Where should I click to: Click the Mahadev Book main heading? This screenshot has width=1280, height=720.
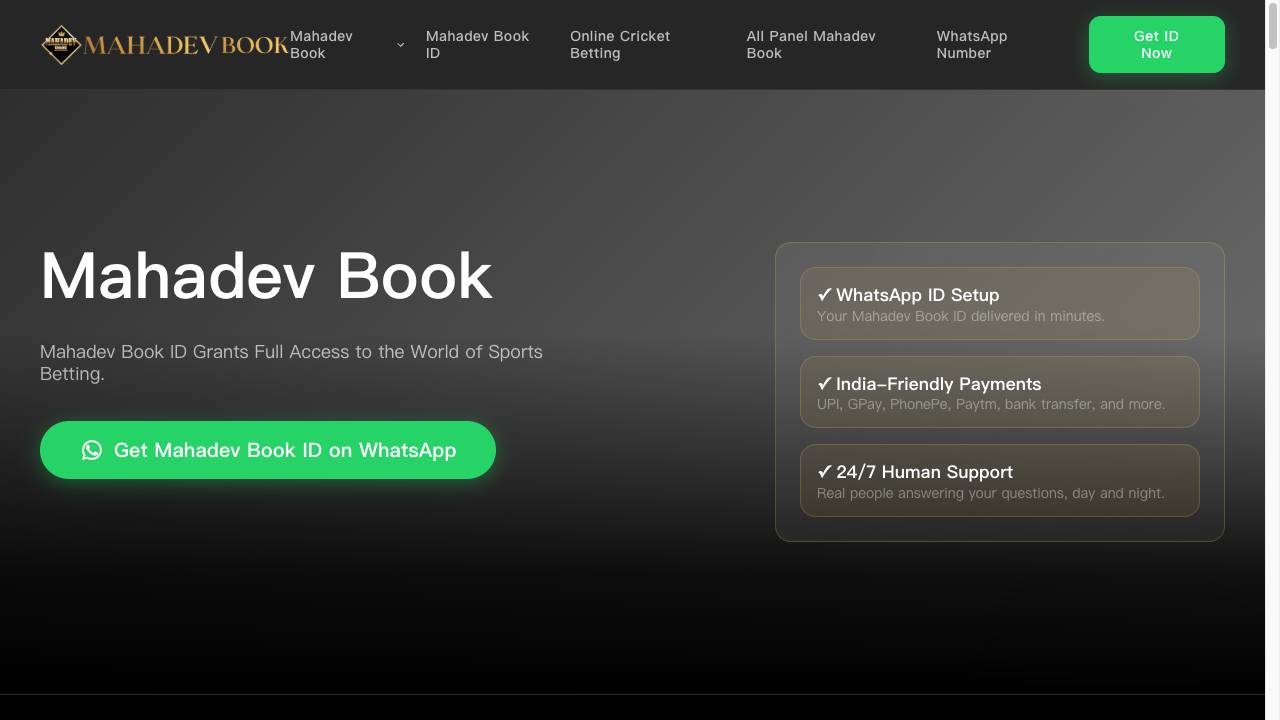click(x=266, y=275)
